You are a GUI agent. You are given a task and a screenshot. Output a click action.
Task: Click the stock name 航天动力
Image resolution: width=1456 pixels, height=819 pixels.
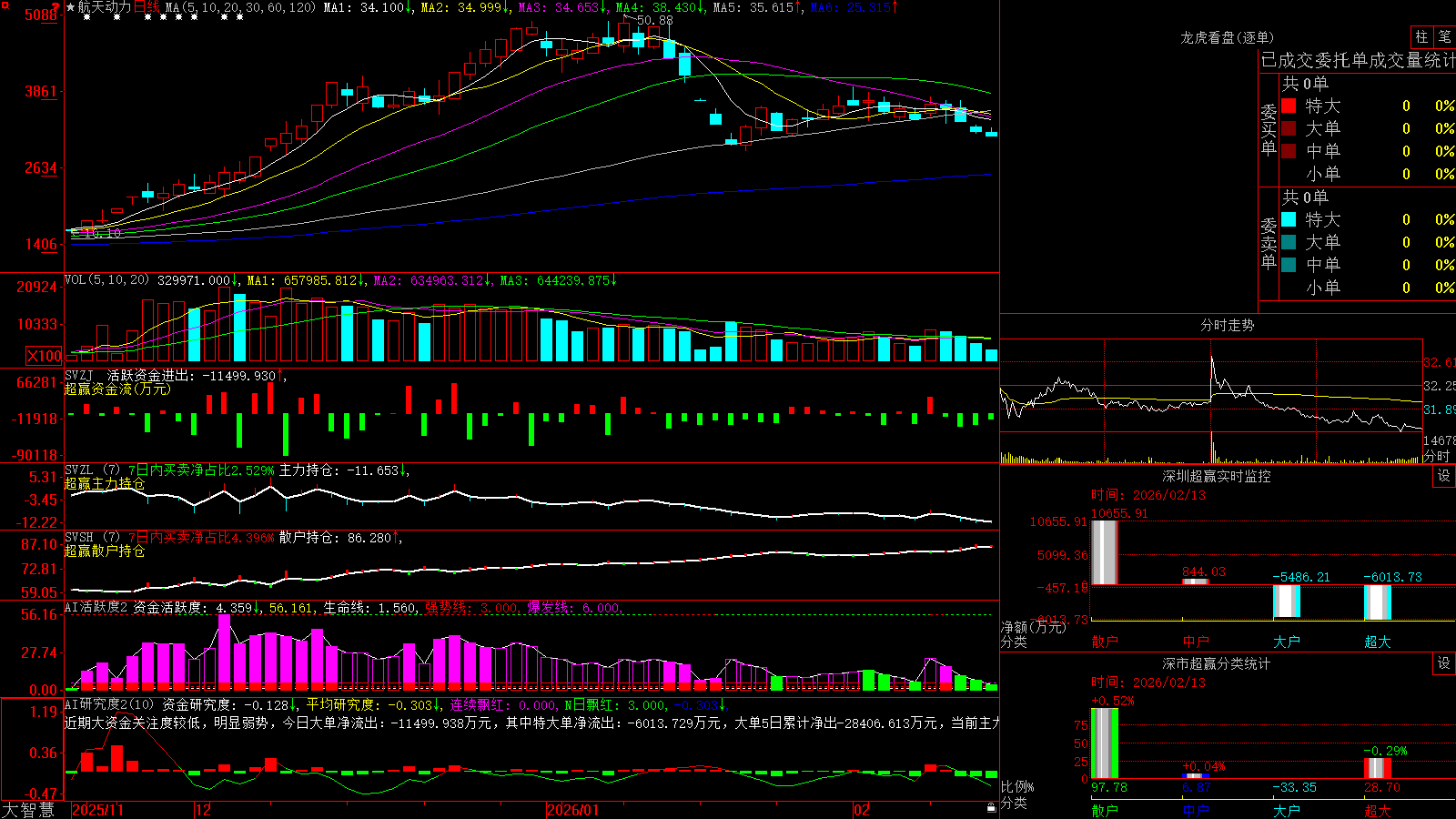click(x=105, y=7)
